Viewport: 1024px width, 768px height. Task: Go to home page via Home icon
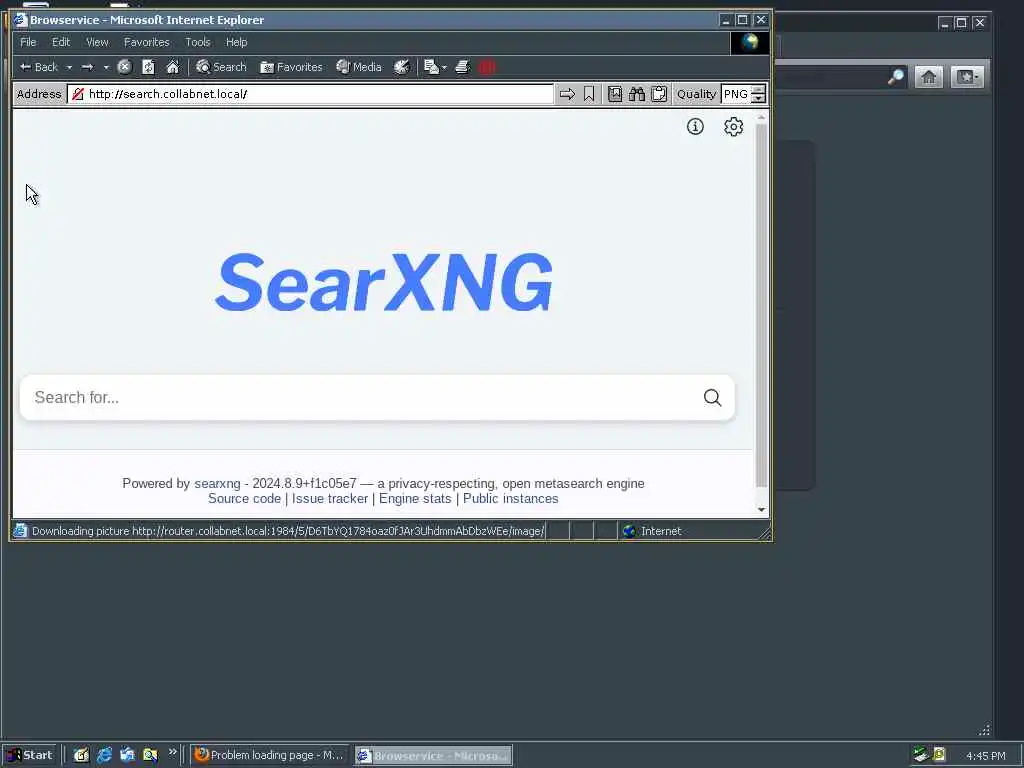tap(172, 67)
